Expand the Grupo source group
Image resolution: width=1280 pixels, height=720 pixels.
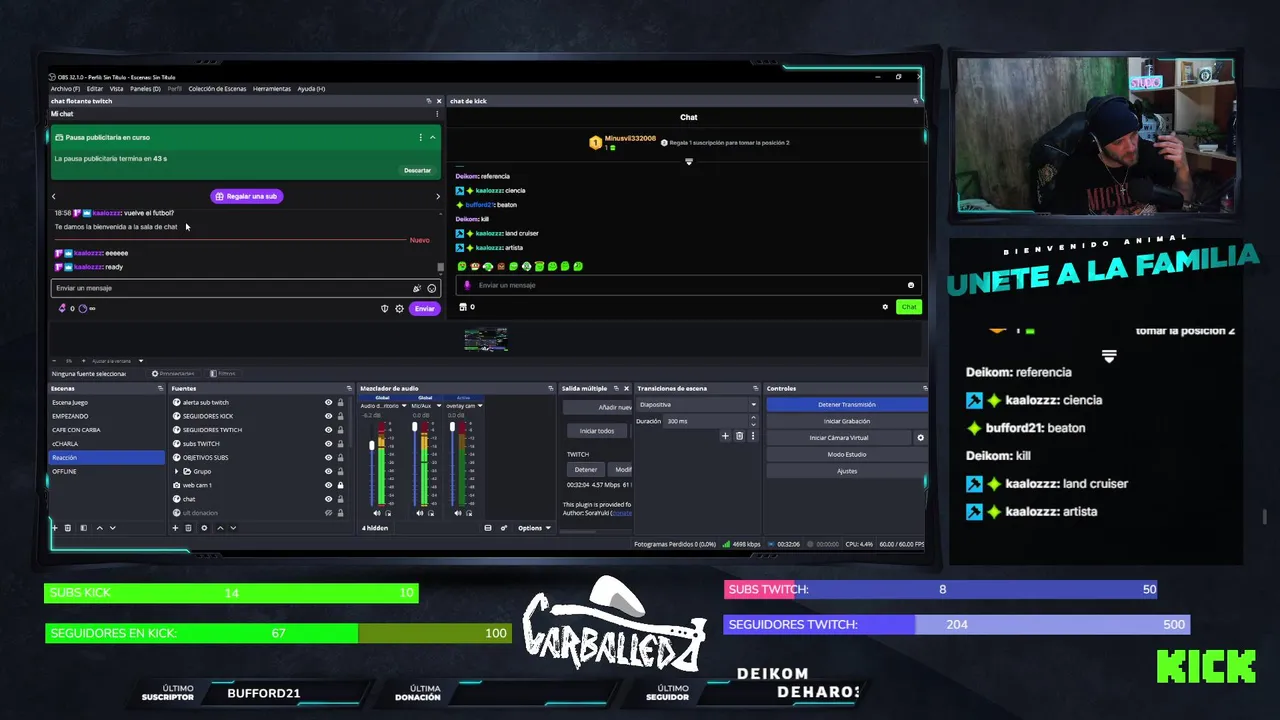coord(177,471)
